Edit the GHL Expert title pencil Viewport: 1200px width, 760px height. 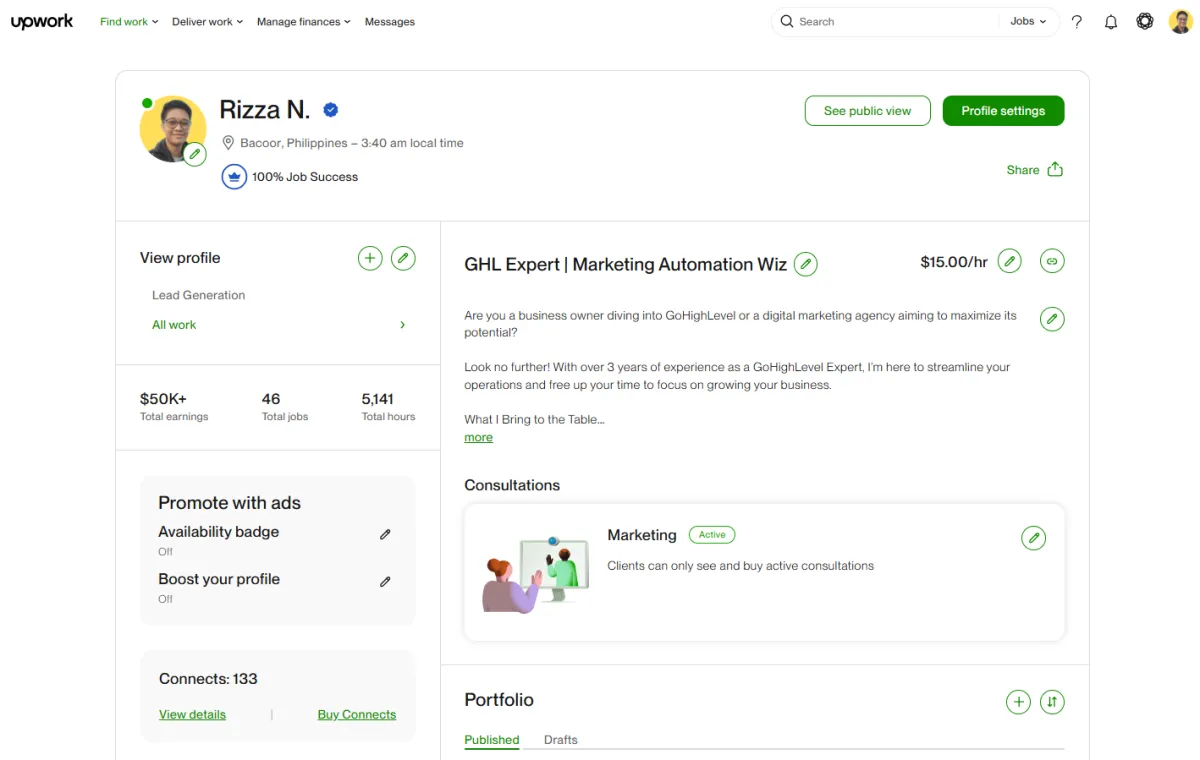[806, 265]
